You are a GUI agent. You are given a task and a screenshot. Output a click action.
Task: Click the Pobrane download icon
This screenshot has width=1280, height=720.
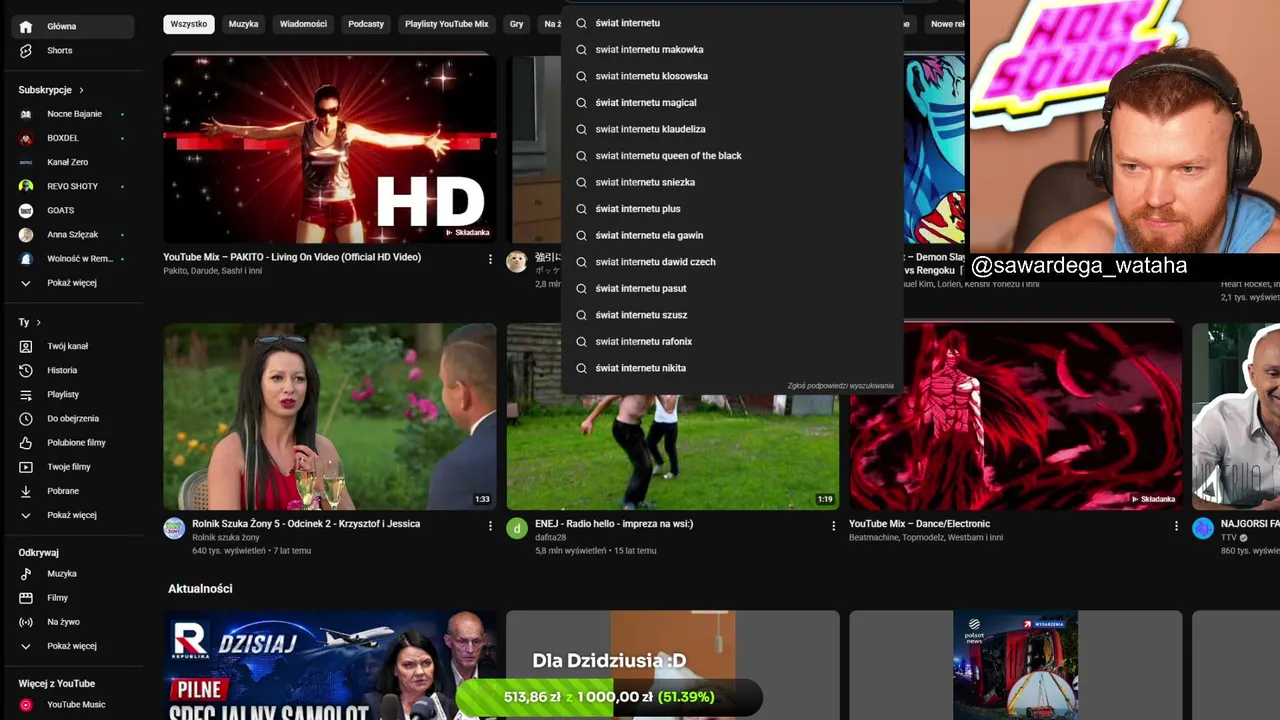pyautogui.click(x=26, y=491)
